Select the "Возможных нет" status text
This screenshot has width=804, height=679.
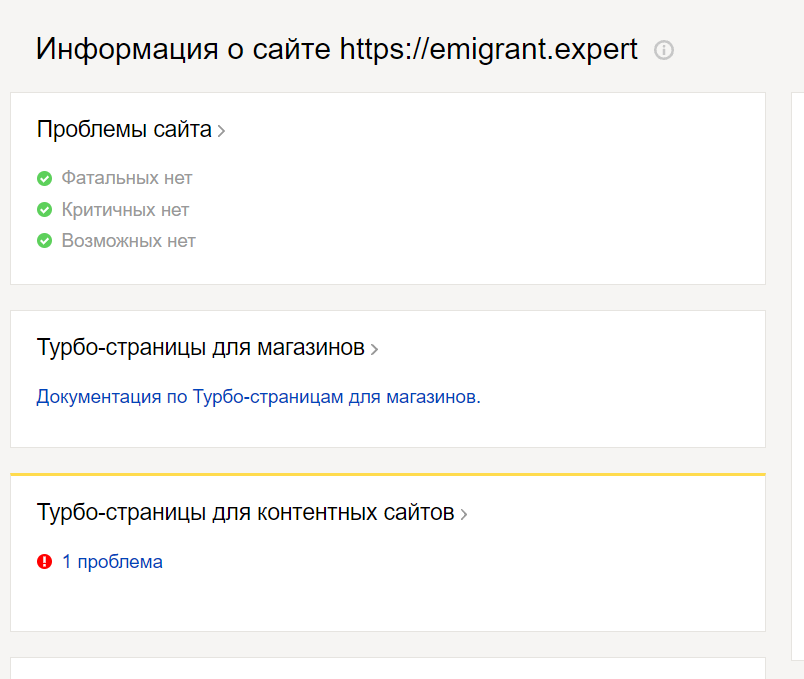(129, 241)
